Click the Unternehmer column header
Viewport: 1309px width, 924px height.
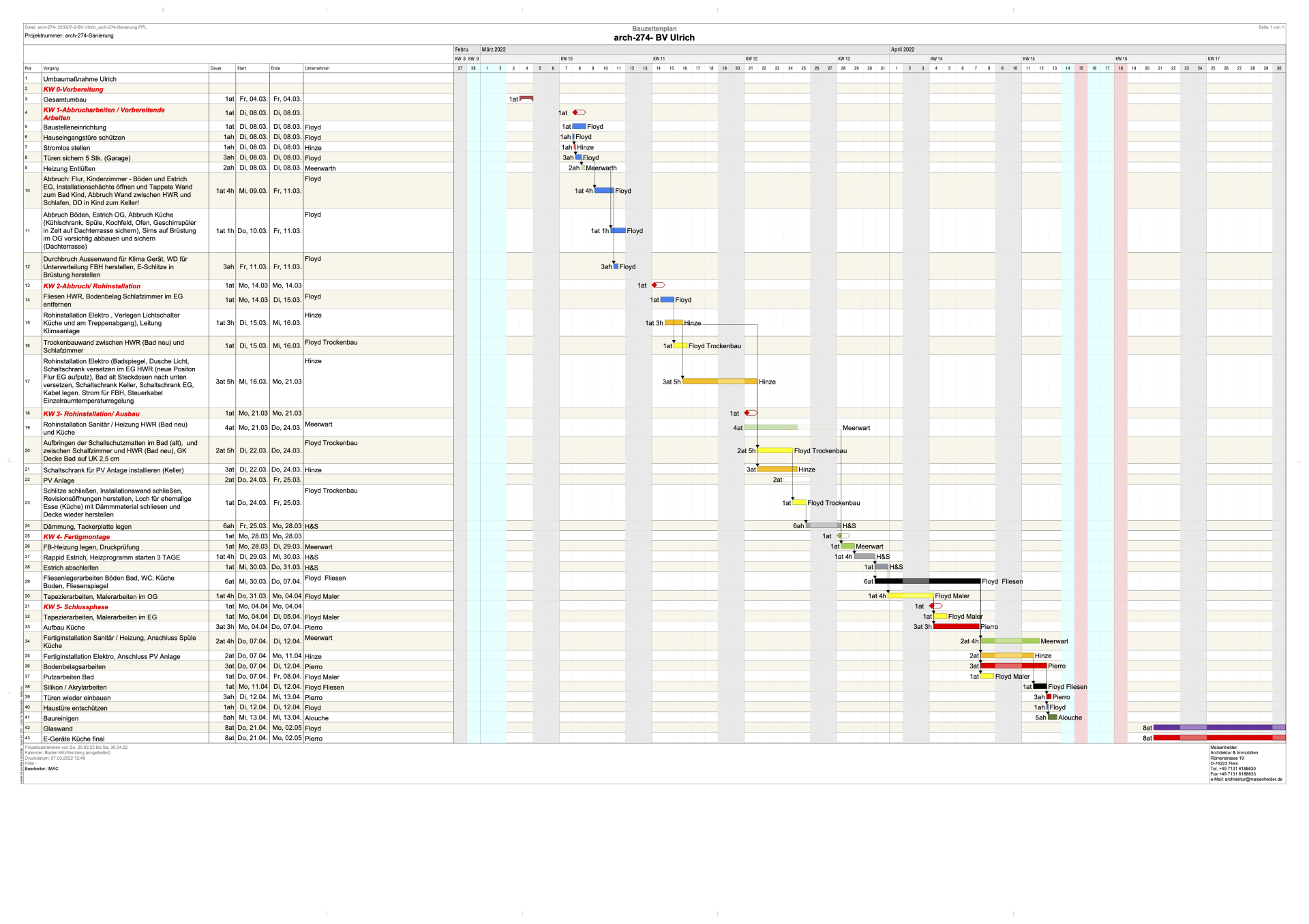(318, 68)
